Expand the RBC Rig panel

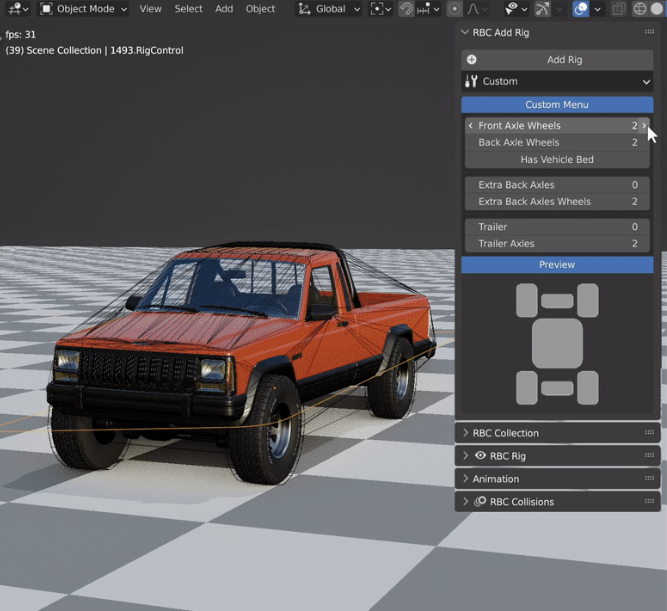pos(465,456)
